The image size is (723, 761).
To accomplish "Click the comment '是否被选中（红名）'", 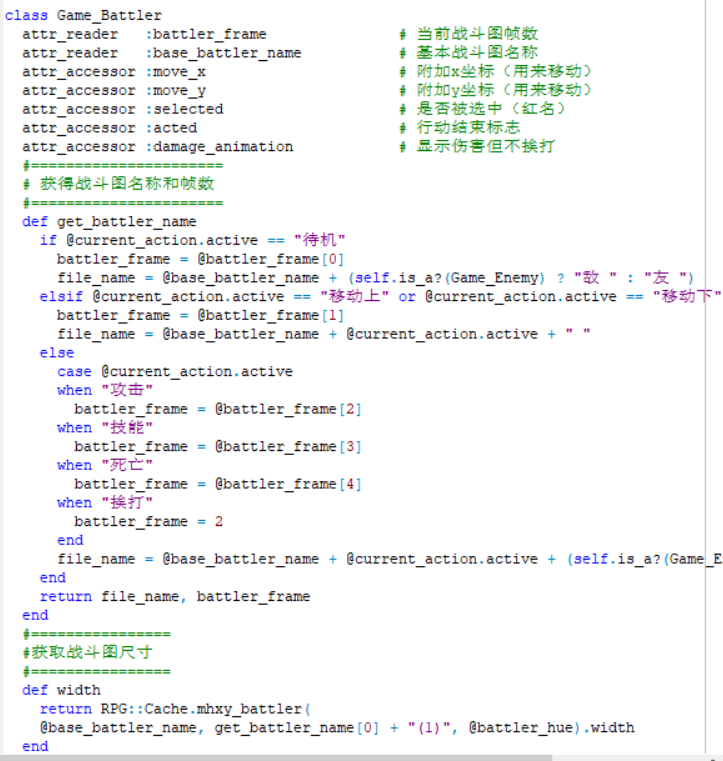I will (491, 109).
